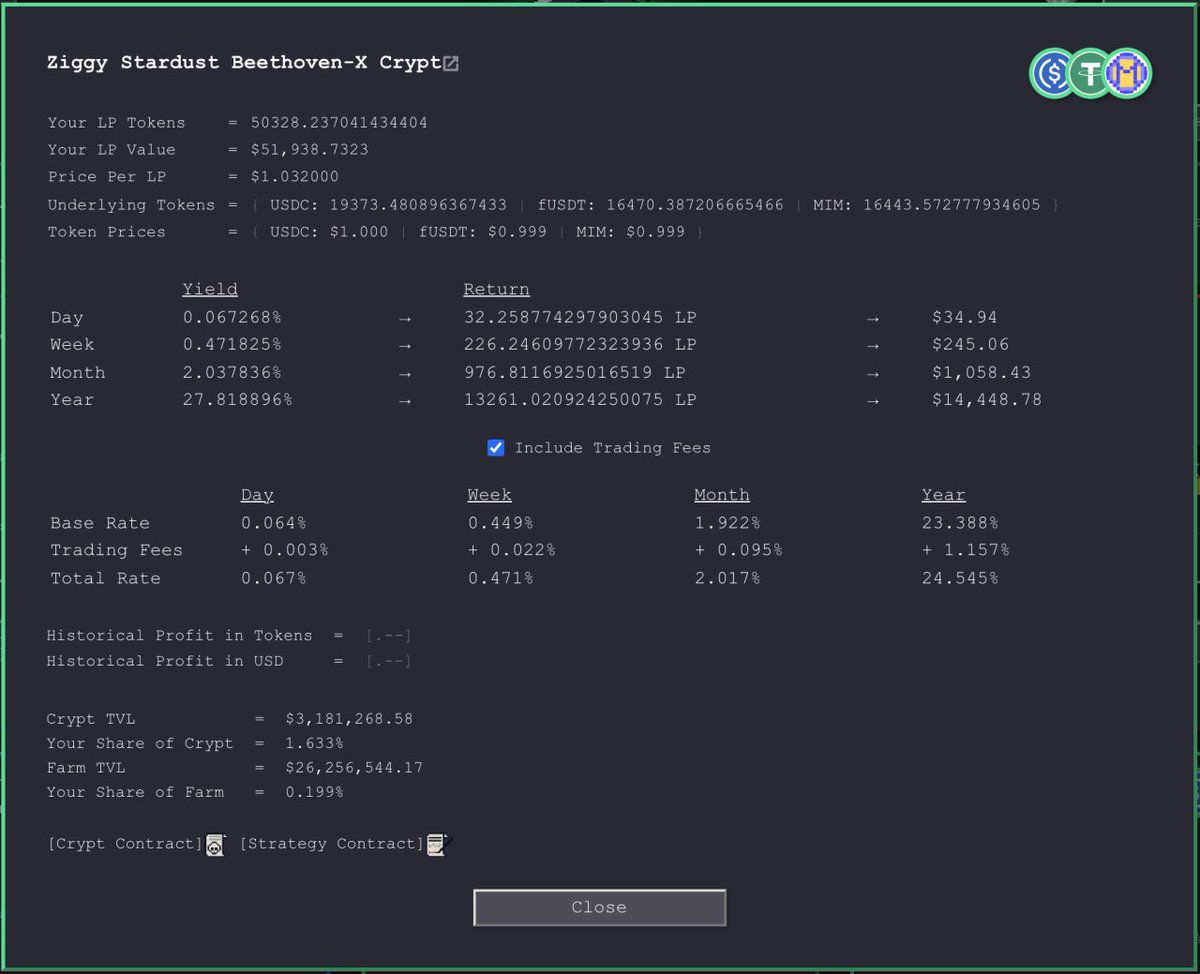Click the Ziggy Stardust Beethoven-X Crypt title
This screenshot has width=1200, height=974.
240,62
